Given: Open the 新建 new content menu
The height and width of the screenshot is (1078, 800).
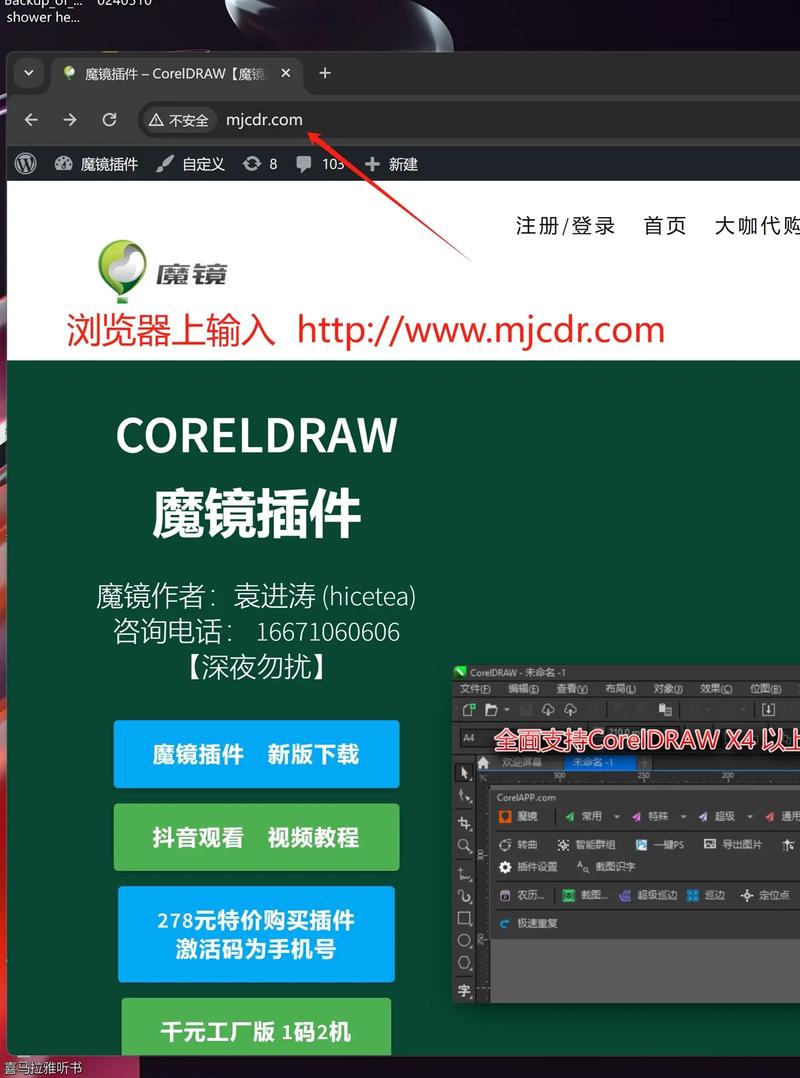Looking at the screenshot, I should [x=391, y=164].
